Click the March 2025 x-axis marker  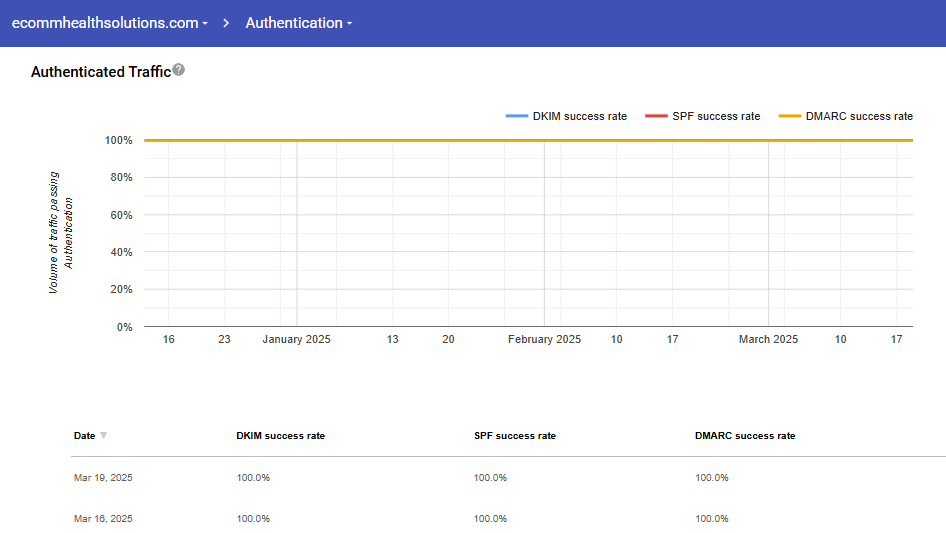[768, 340]
